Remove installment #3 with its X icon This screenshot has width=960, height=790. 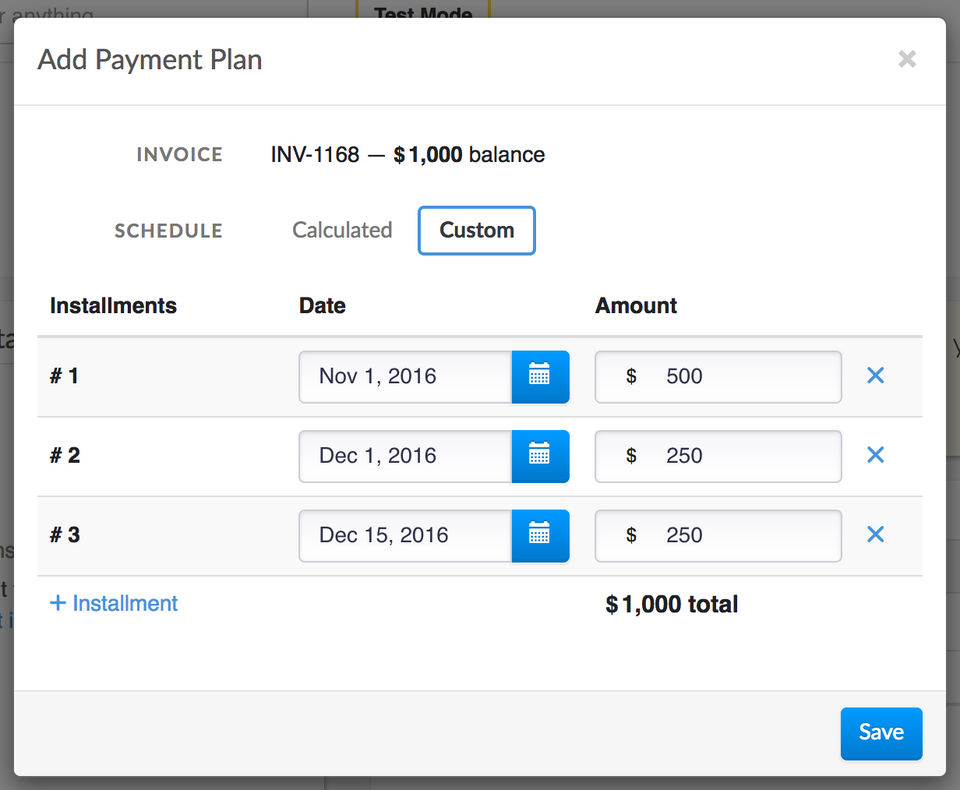(x=875, y=535)
